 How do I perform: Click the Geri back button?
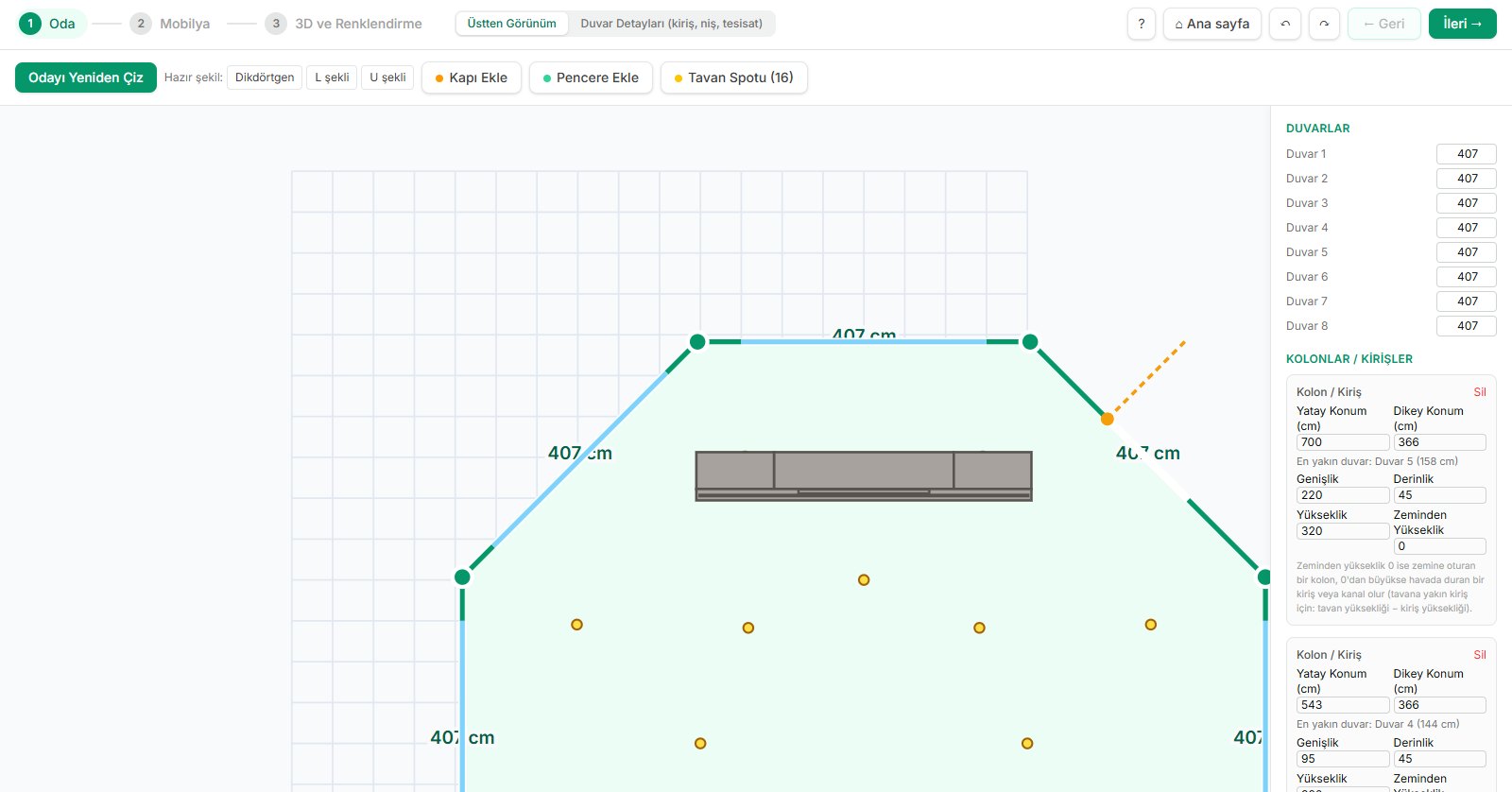pyautogui.click(x=1383, y=24)
